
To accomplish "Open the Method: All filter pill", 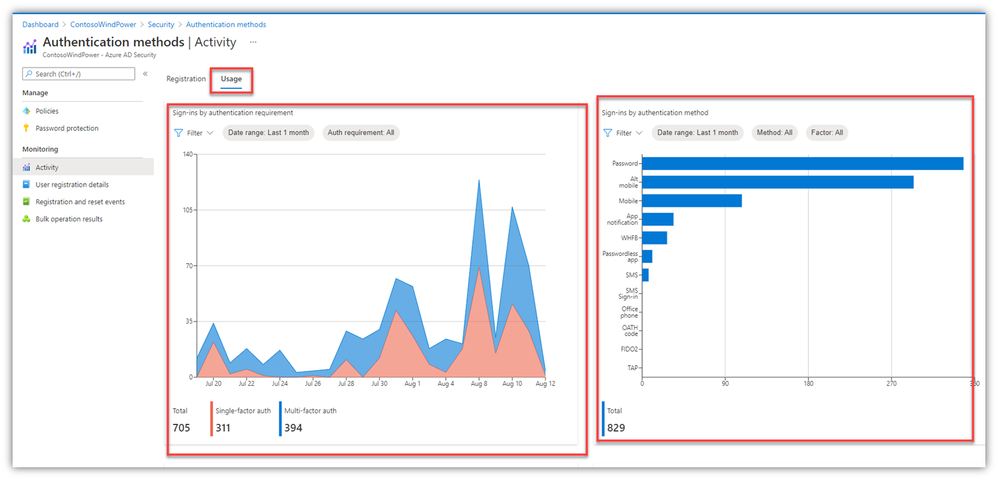I will [x=774, y=133].
